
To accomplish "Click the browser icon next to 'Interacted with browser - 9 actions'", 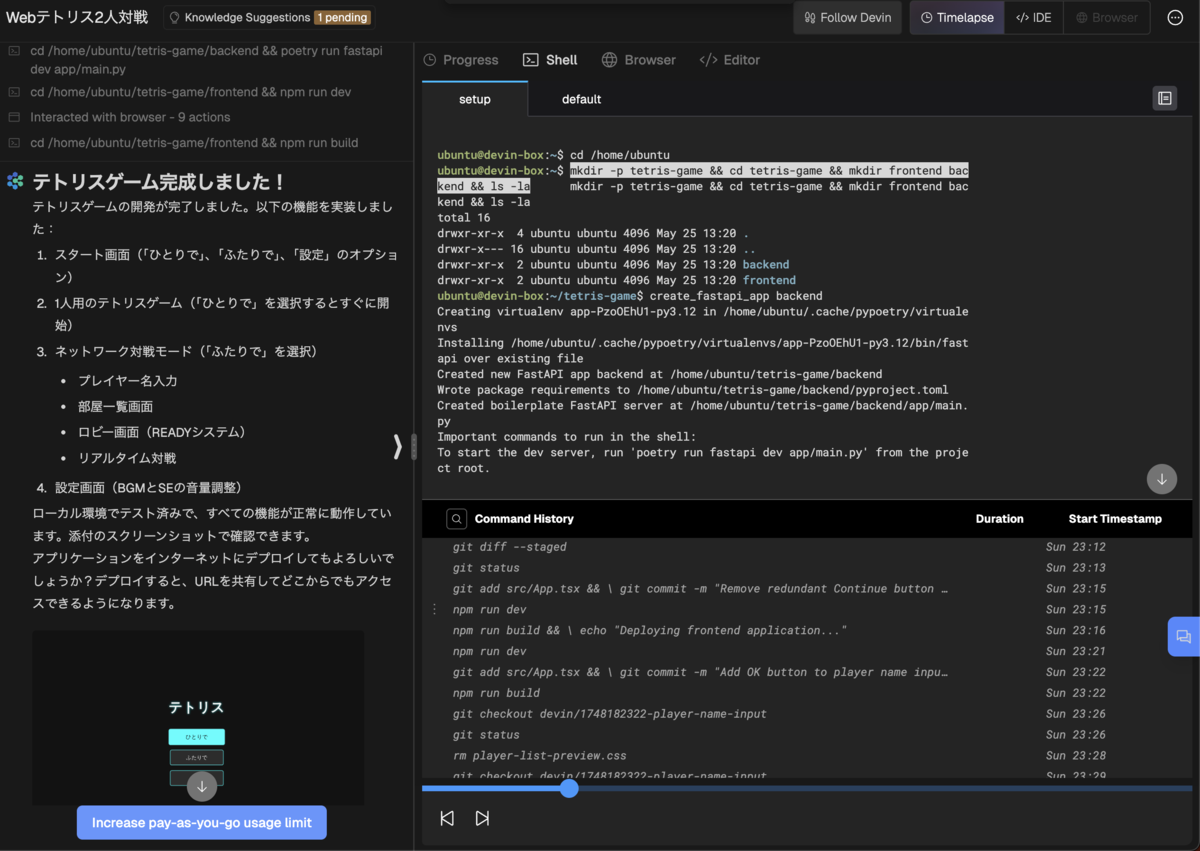I will point(15,117).
